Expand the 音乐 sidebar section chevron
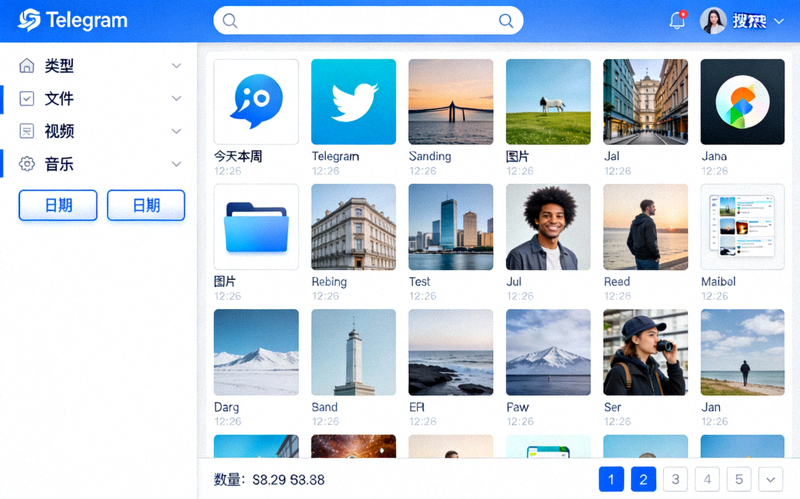800x499 pixels. (177, 164)
